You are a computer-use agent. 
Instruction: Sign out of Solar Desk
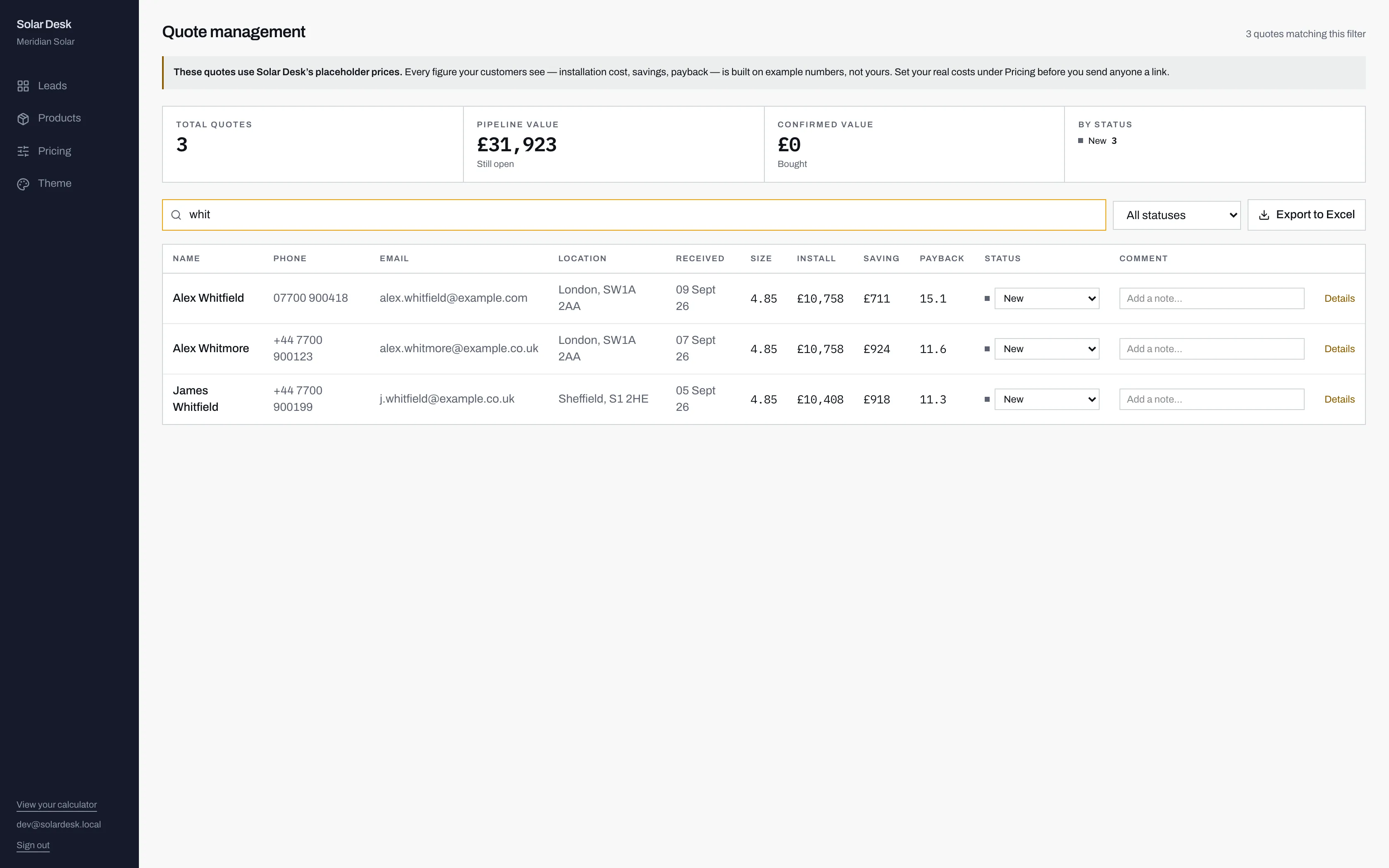point(33,845)
